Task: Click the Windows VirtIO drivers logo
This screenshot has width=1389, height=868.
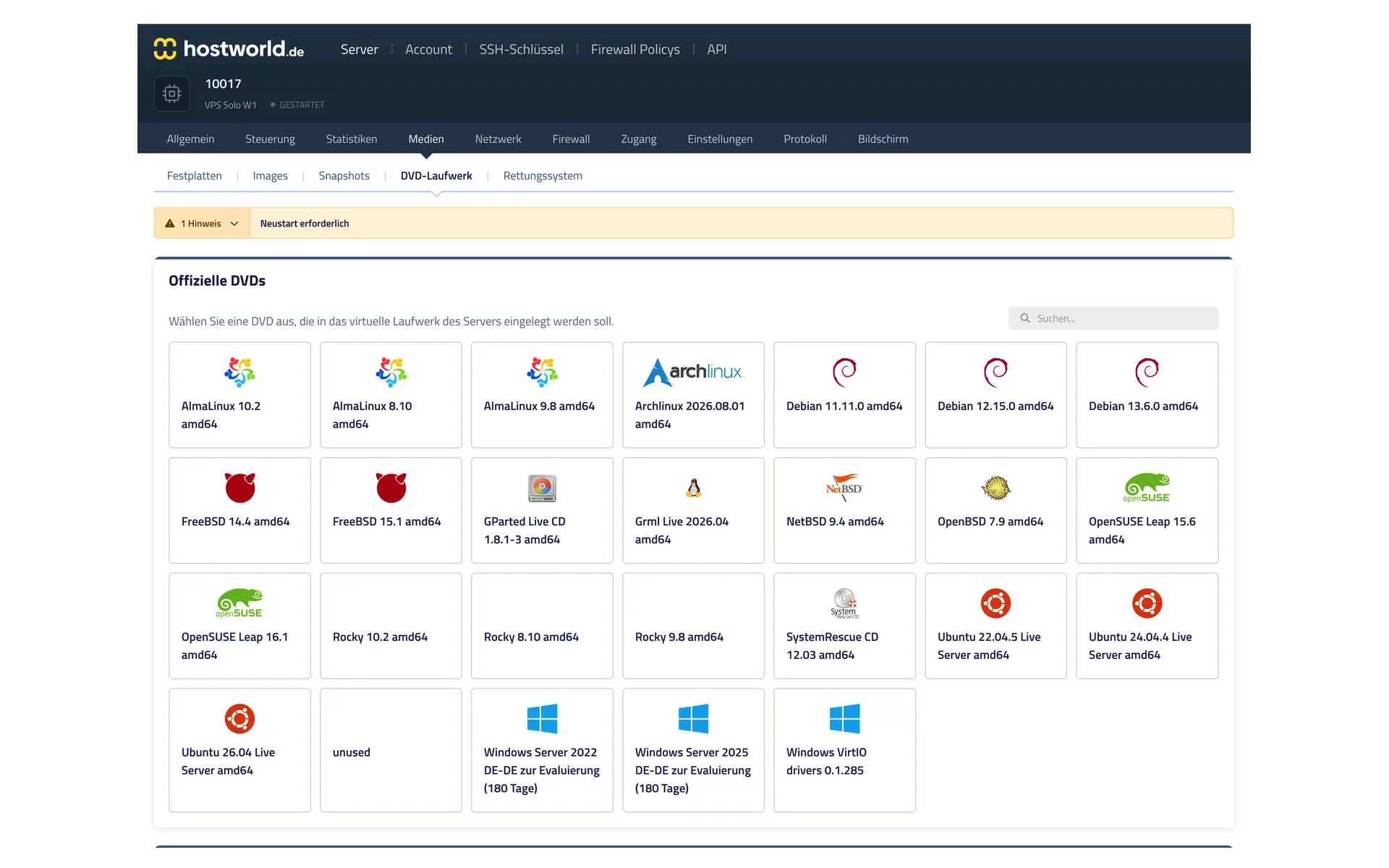Action: coord(844,719)
